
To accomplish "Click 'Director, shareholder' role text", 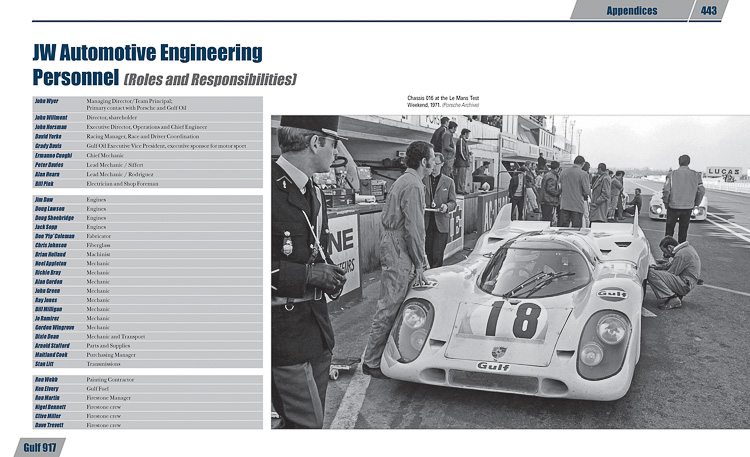I will 111,117.
